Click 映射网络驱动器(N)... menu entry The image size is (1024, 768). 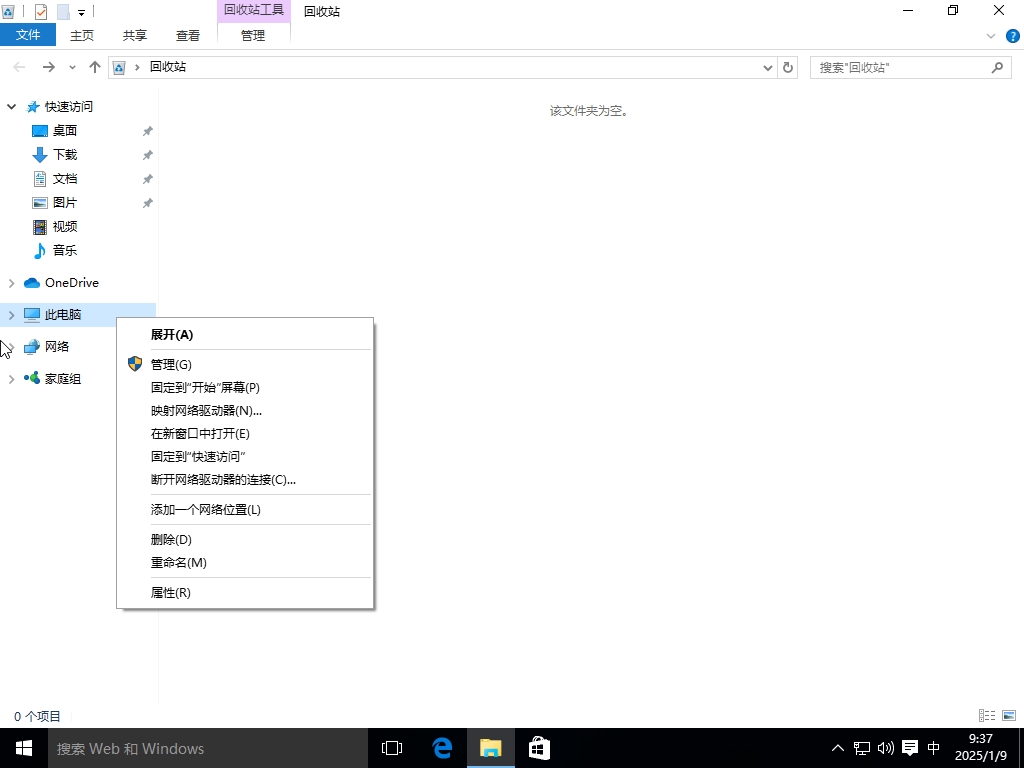(206, 411)
